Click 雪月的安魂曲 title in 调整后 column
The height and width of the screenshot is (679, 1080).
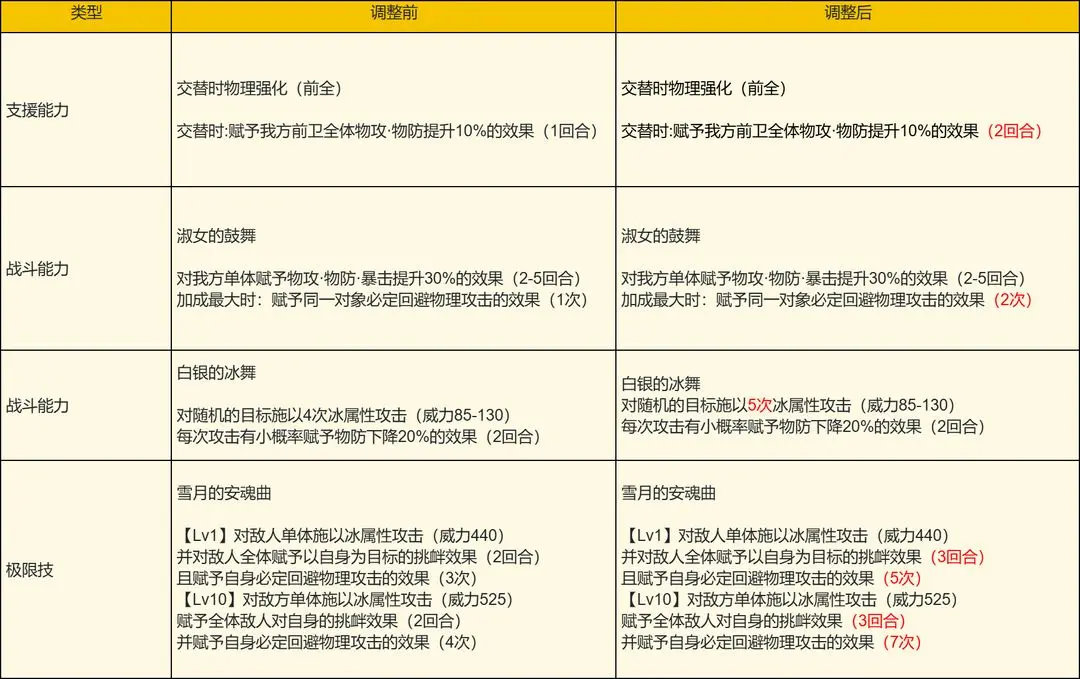pyautogui.click(x=668, y=493)
